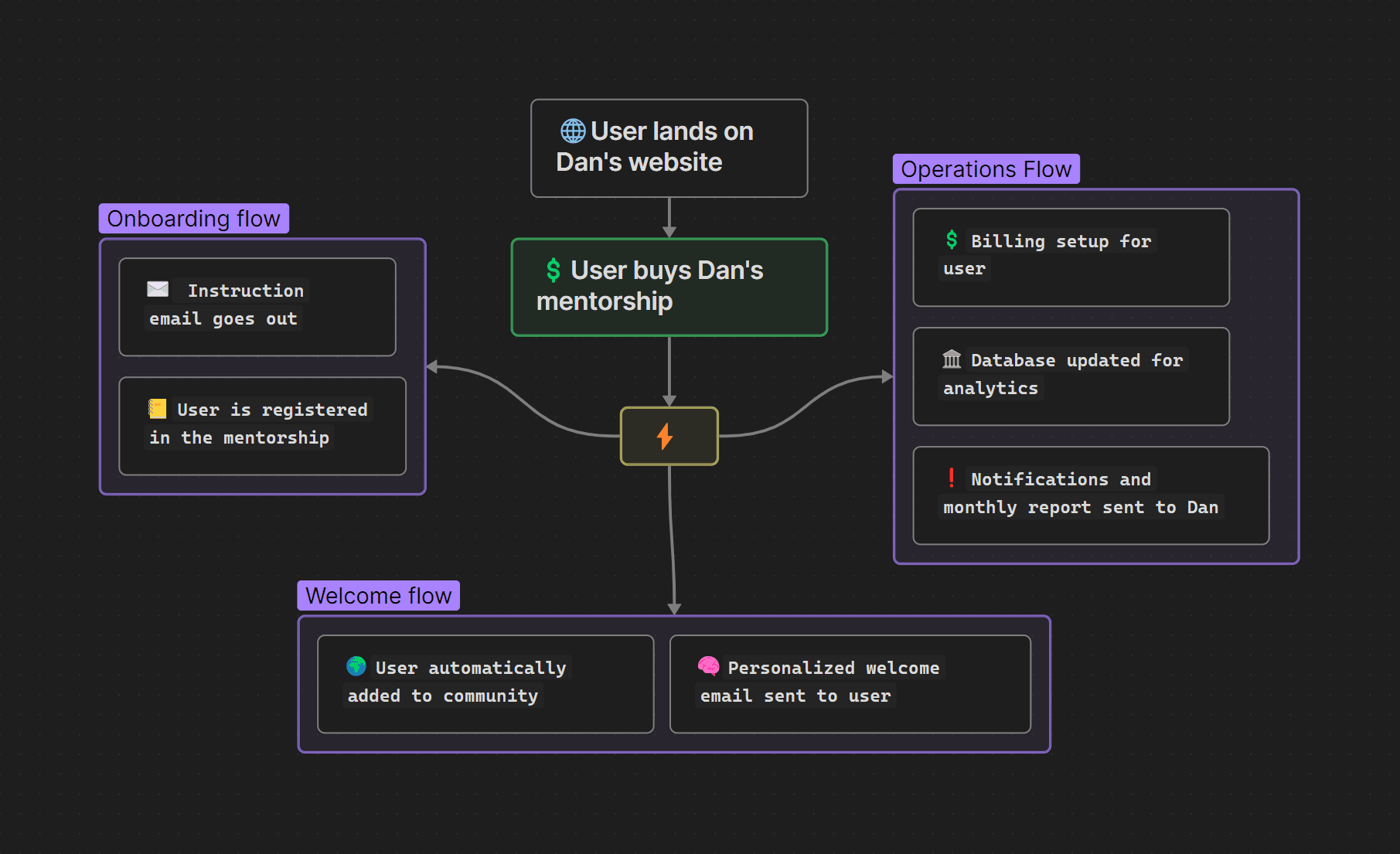
Task: Select 'Database updated for analytics' text
Action: pyautogui.click(x=1063, y=374)
